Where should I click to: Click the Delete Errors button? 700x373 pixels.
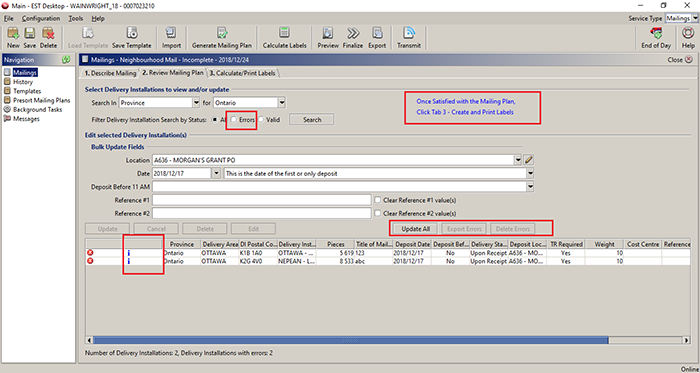click(x=512, y=229)
